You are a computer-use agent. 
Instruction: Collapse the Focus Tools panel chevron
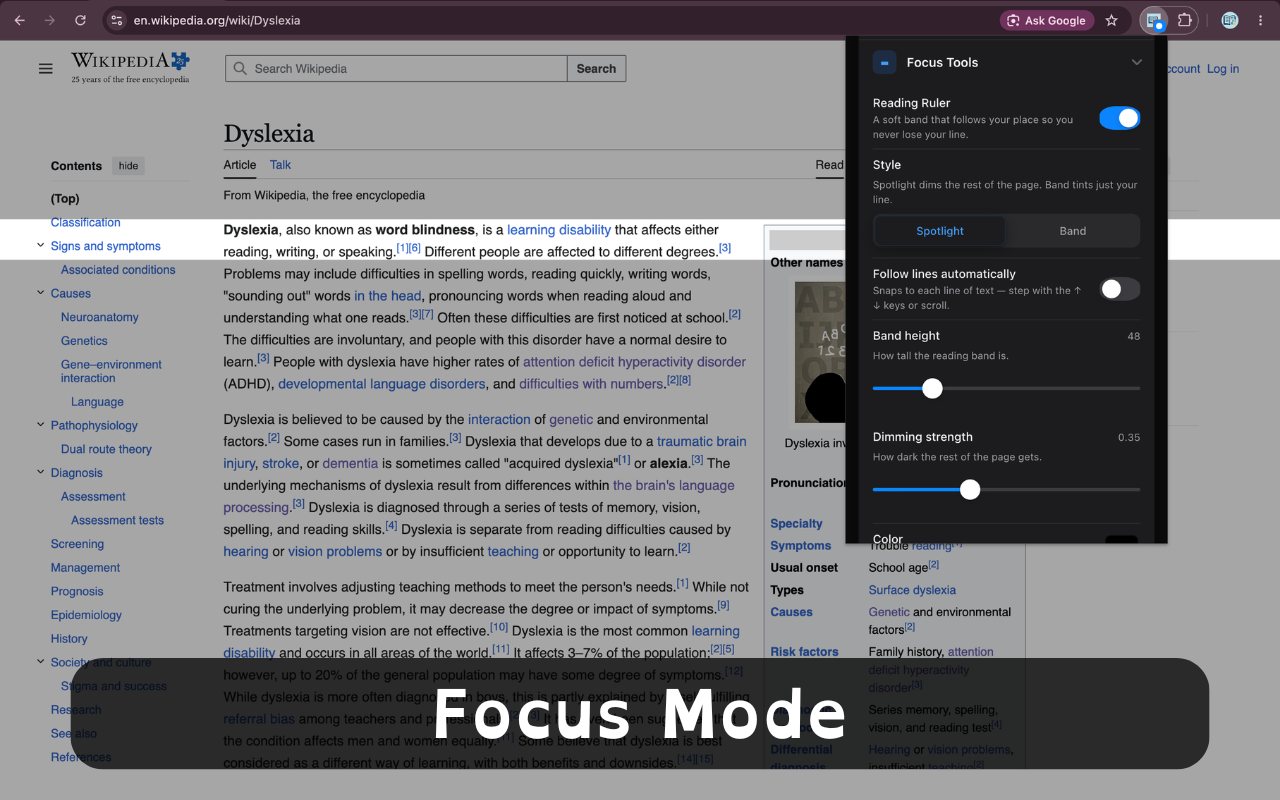(1136, 62)
